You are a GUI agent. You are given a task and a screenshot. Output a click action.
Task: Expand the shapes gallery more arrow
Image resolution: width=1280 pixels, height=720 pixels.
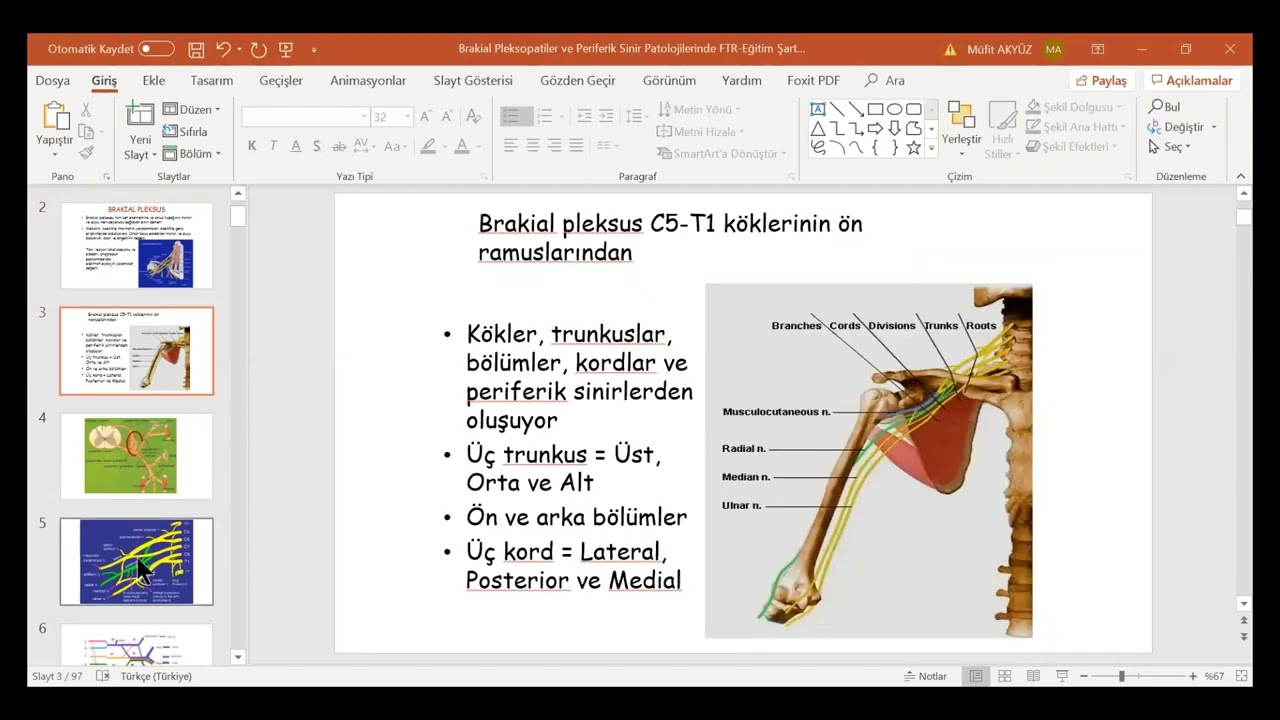click(x=932, y=148)
